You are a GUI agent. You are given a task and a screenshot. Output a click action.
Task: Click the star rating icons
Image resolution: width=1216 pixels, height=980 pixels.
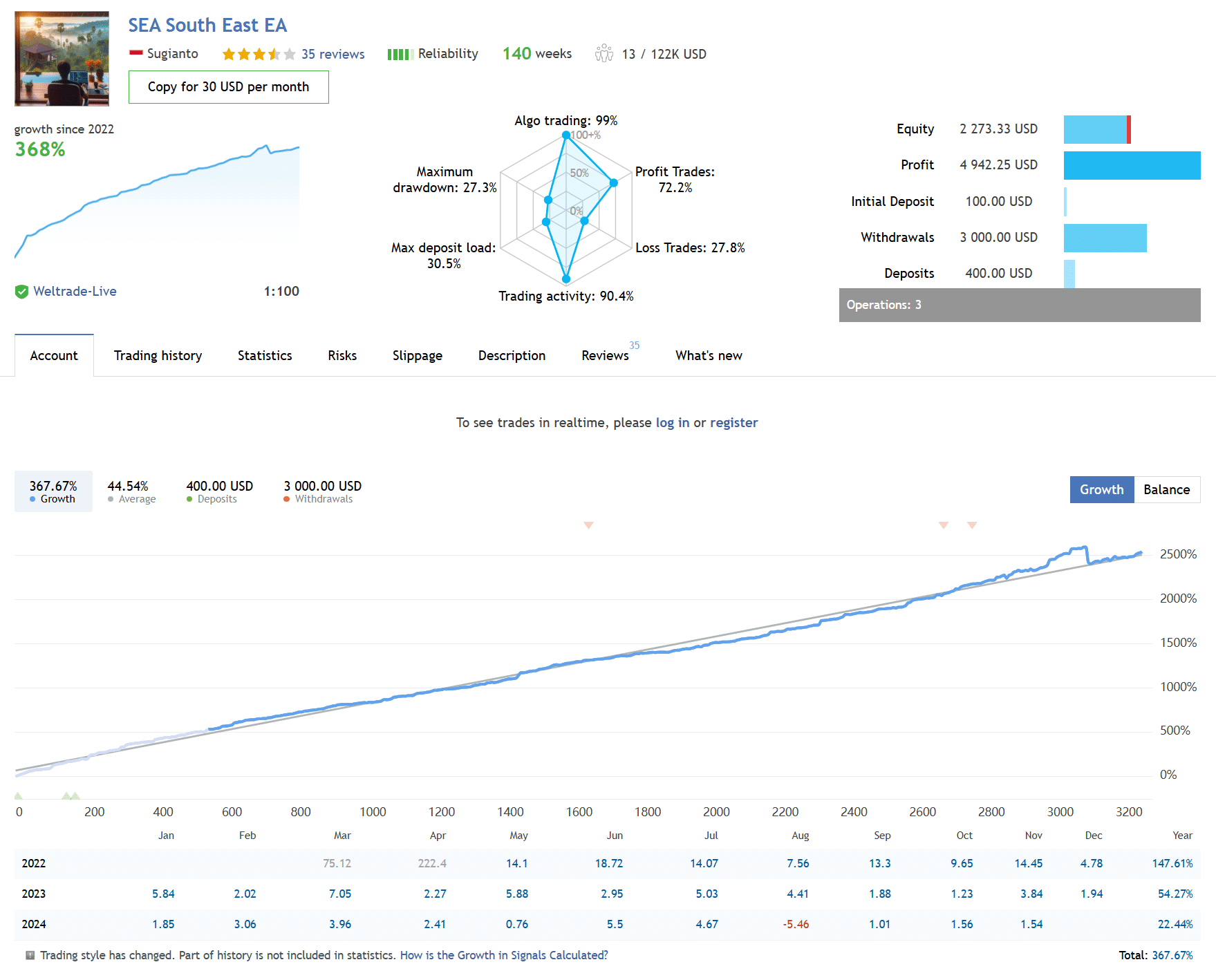[259, 54]
